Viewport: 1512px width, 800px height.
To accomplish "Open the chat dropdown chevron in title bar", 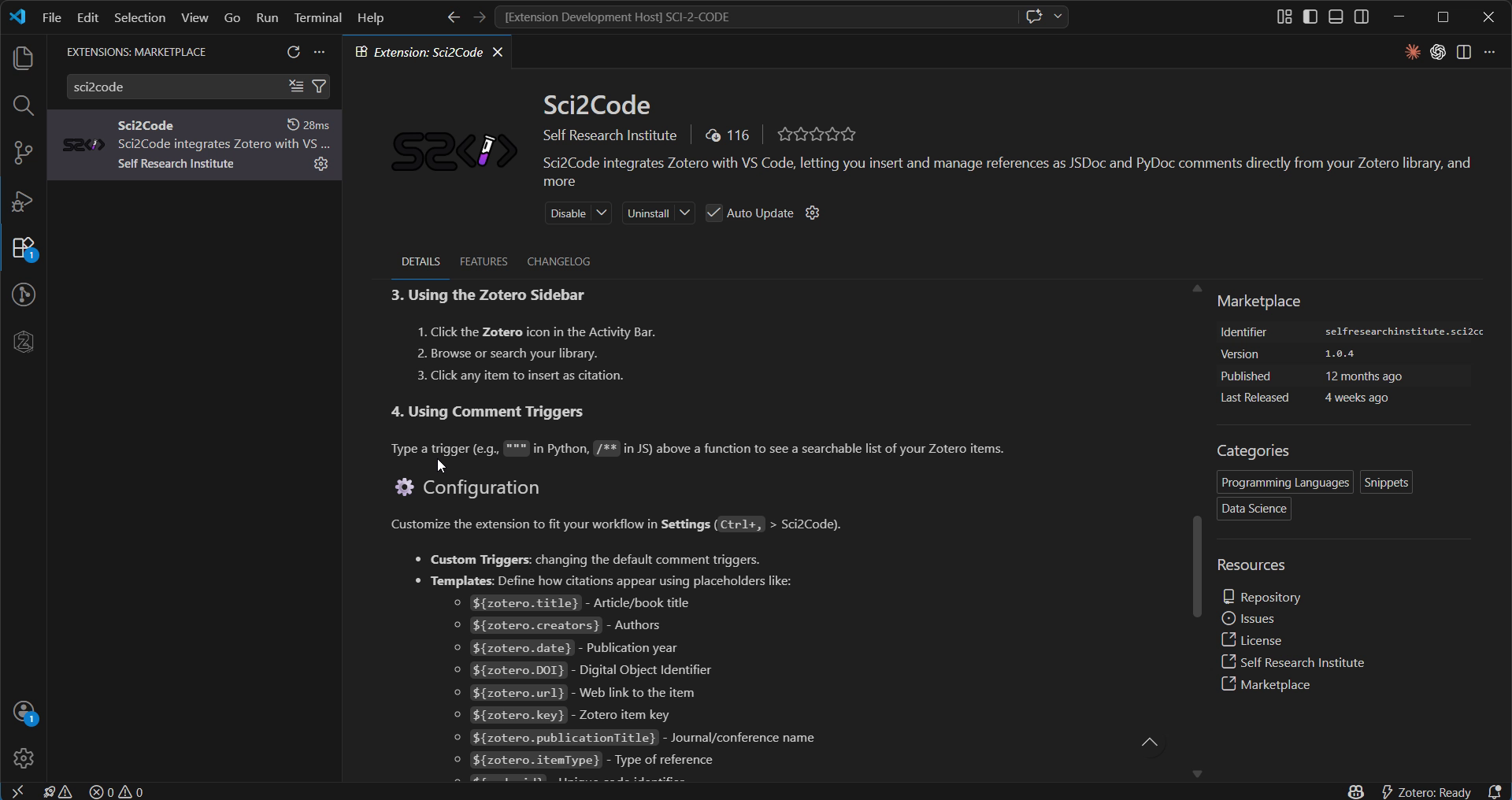I will (1058, 17).
